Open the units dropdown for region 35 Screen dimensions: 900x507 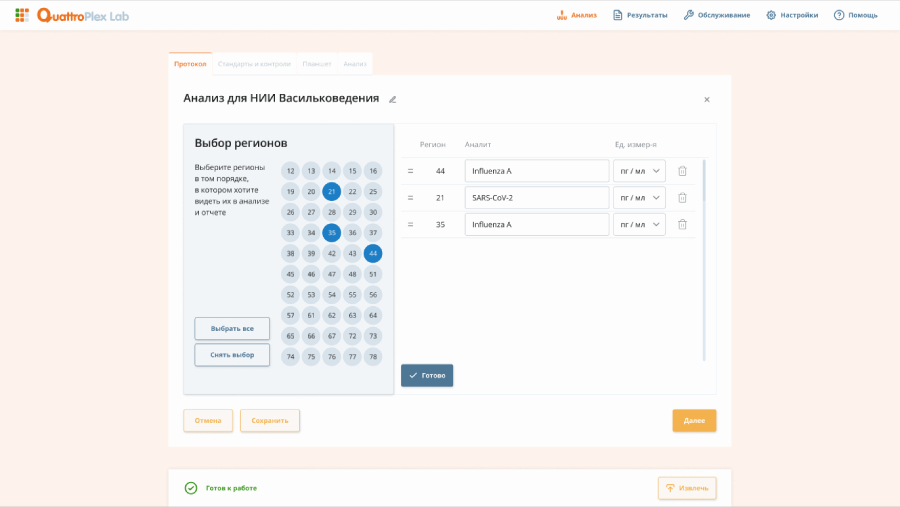tap(639, 224)
